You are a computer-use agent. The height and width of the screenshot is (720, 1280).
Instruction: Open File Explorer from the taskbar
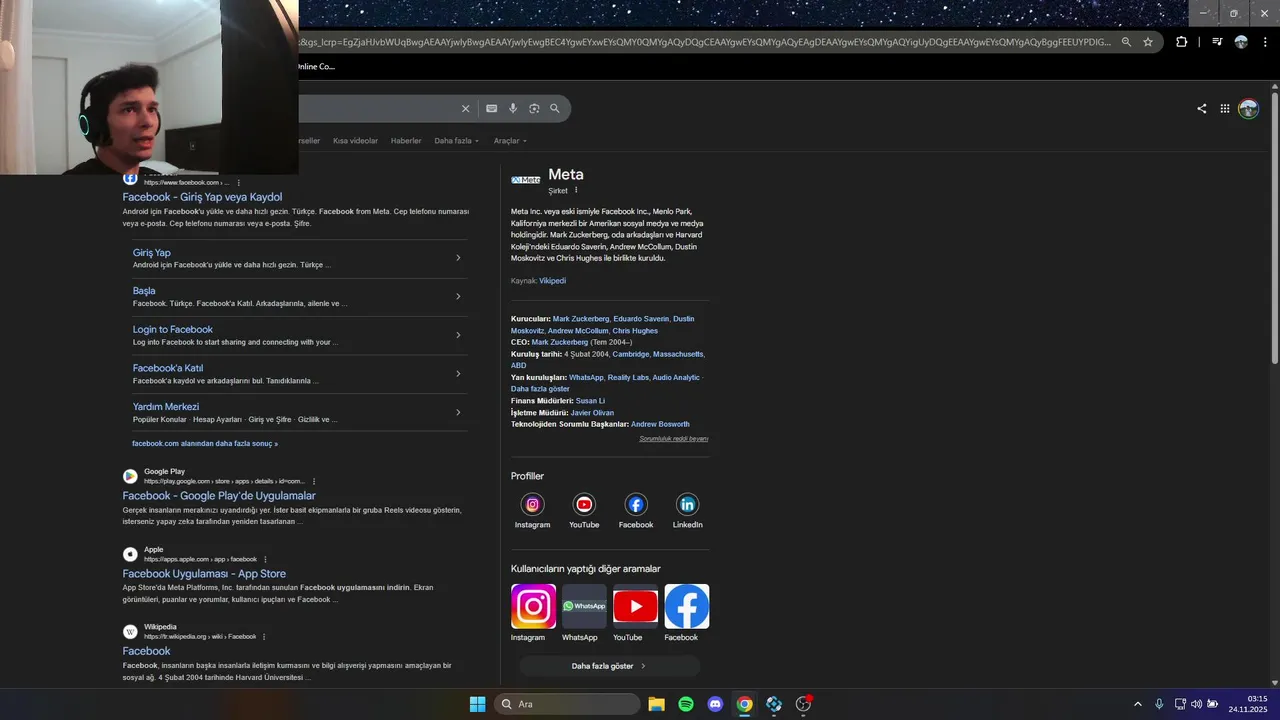[x=656, y=704]
